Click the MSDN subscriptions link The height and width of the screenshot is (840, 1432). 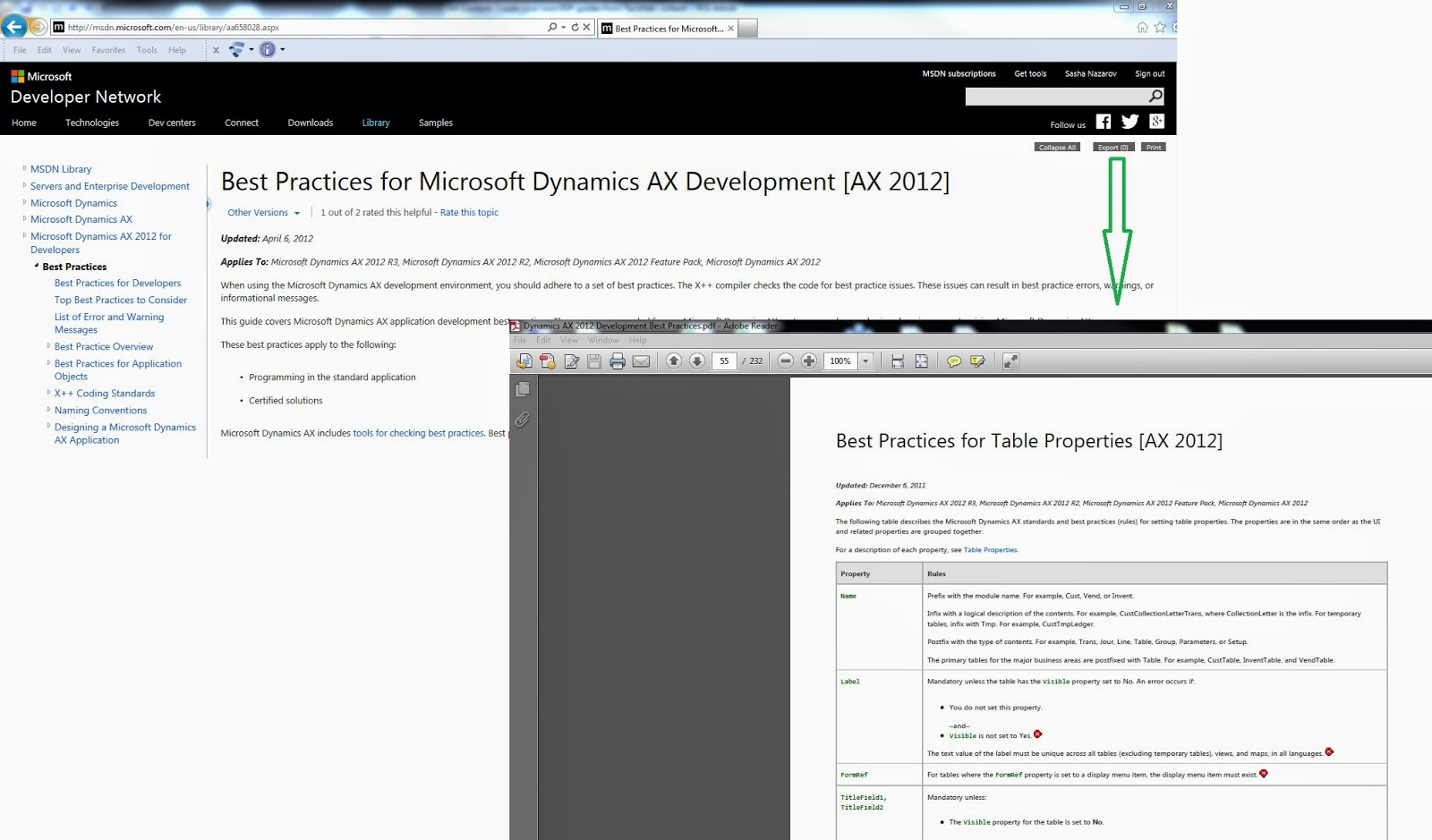click(x=959, y=73)
